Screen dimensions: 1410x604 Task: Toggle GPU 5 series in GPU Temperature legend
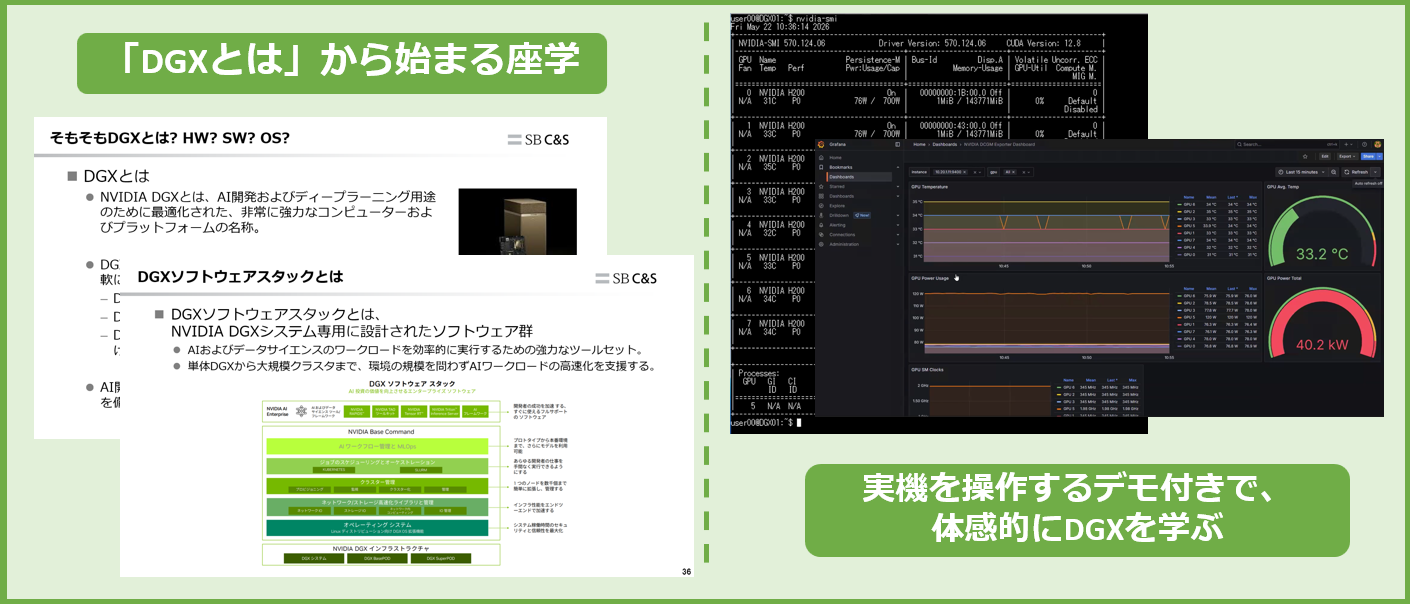point(1189,226)
